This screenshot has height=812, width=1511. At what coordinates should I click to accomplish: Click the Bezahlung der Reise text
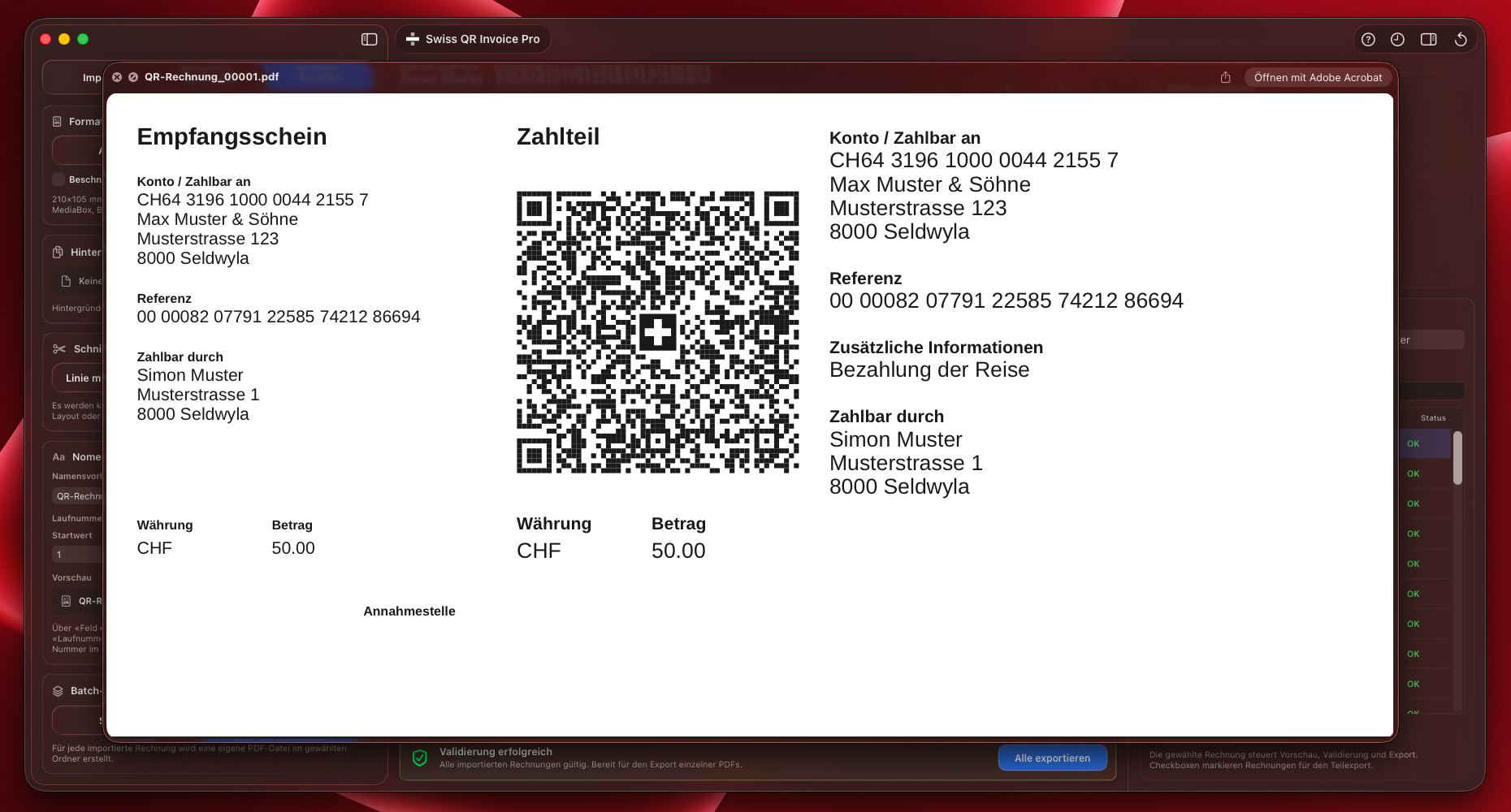tap(929, 370)
